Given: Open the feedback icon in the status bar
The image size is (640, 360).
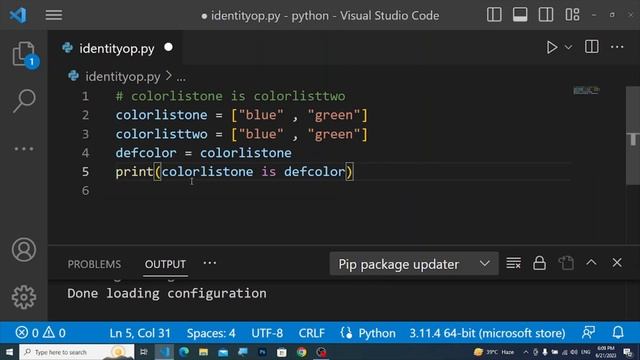Looking at the screenshot, I should [x=588, y=333].
